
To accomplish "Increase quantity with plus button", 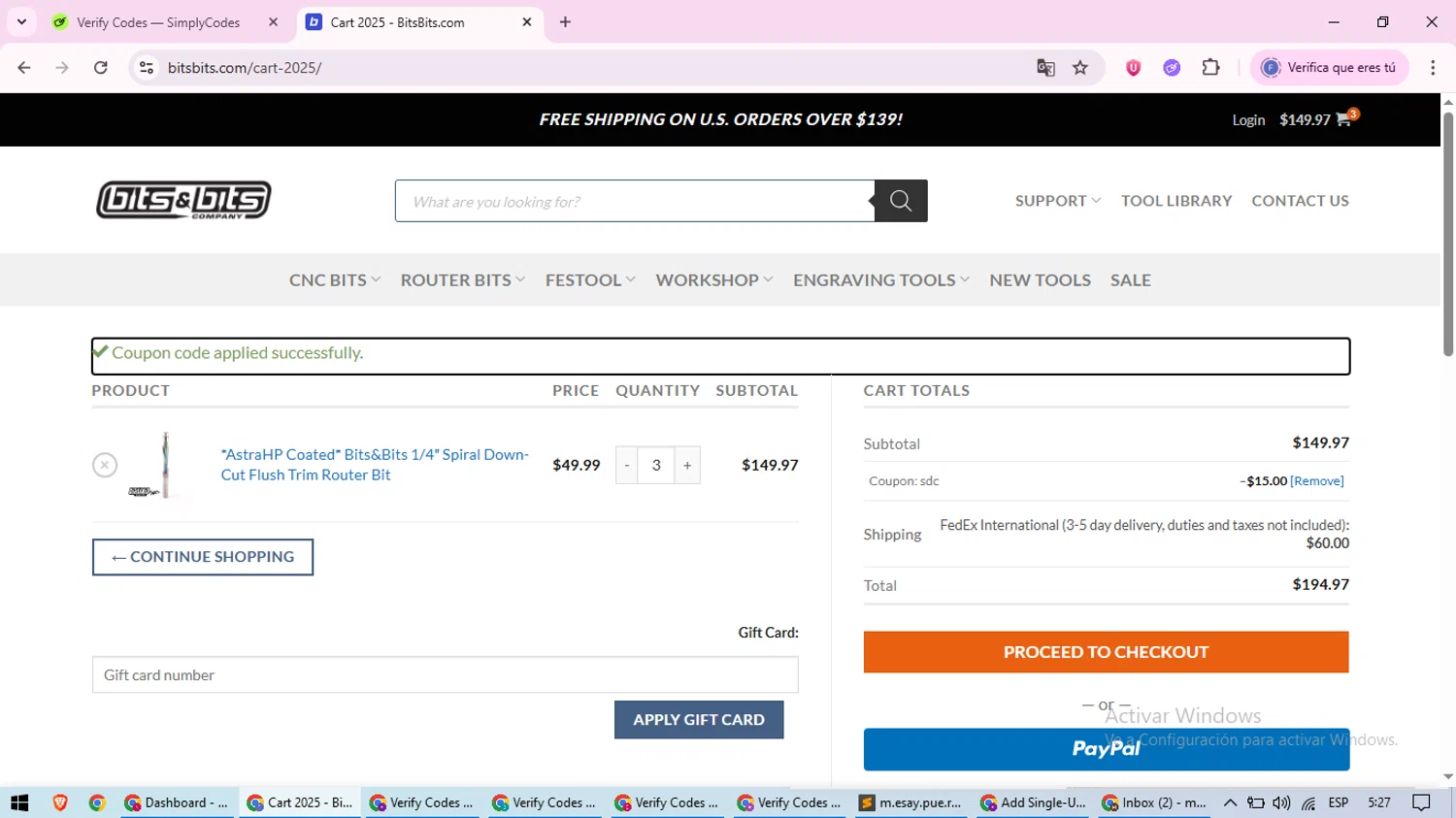I will point(687,465).
